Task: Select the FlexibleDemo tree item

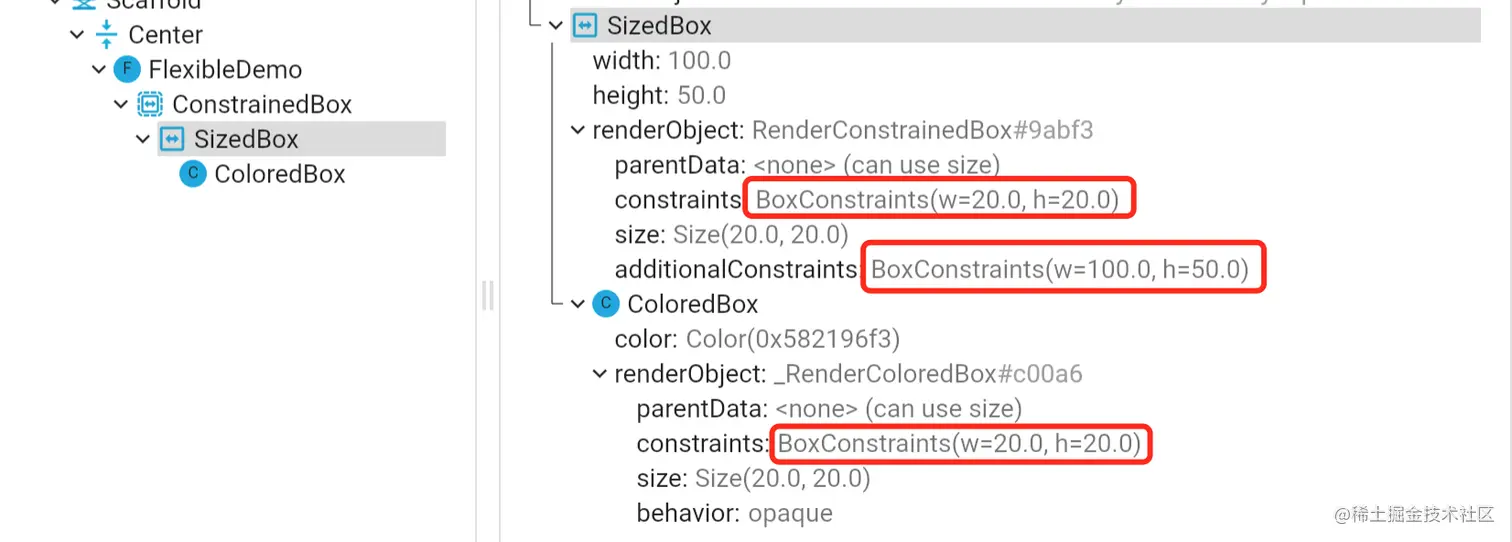Action: (x=225, y=70)
